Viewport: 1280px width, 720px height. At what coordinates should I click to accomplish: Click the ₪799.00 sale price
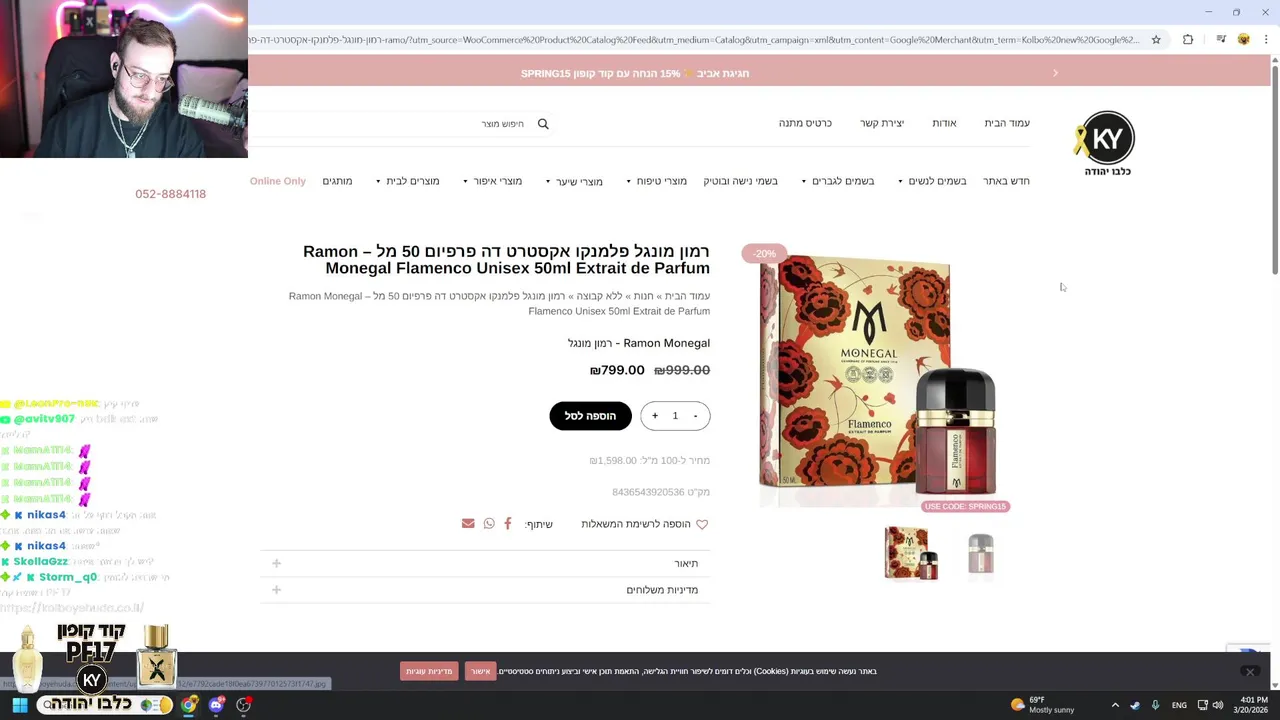(617, 370)
